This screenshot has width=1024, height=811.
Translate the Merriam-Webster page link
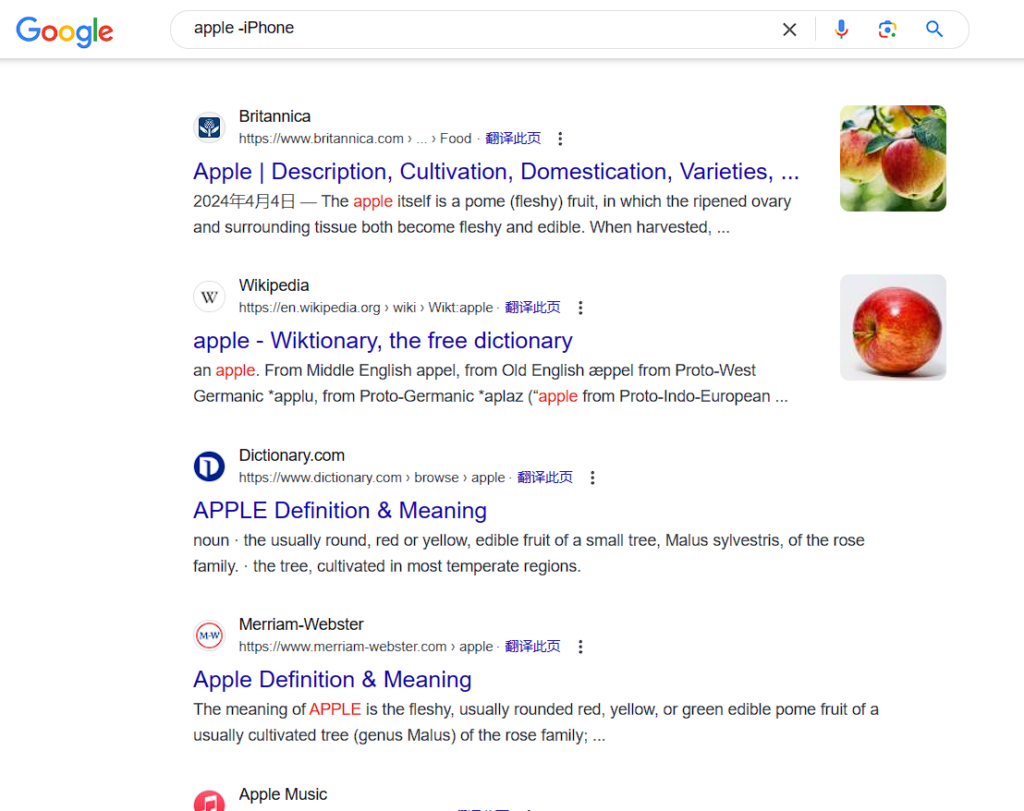tap(532, 646)
